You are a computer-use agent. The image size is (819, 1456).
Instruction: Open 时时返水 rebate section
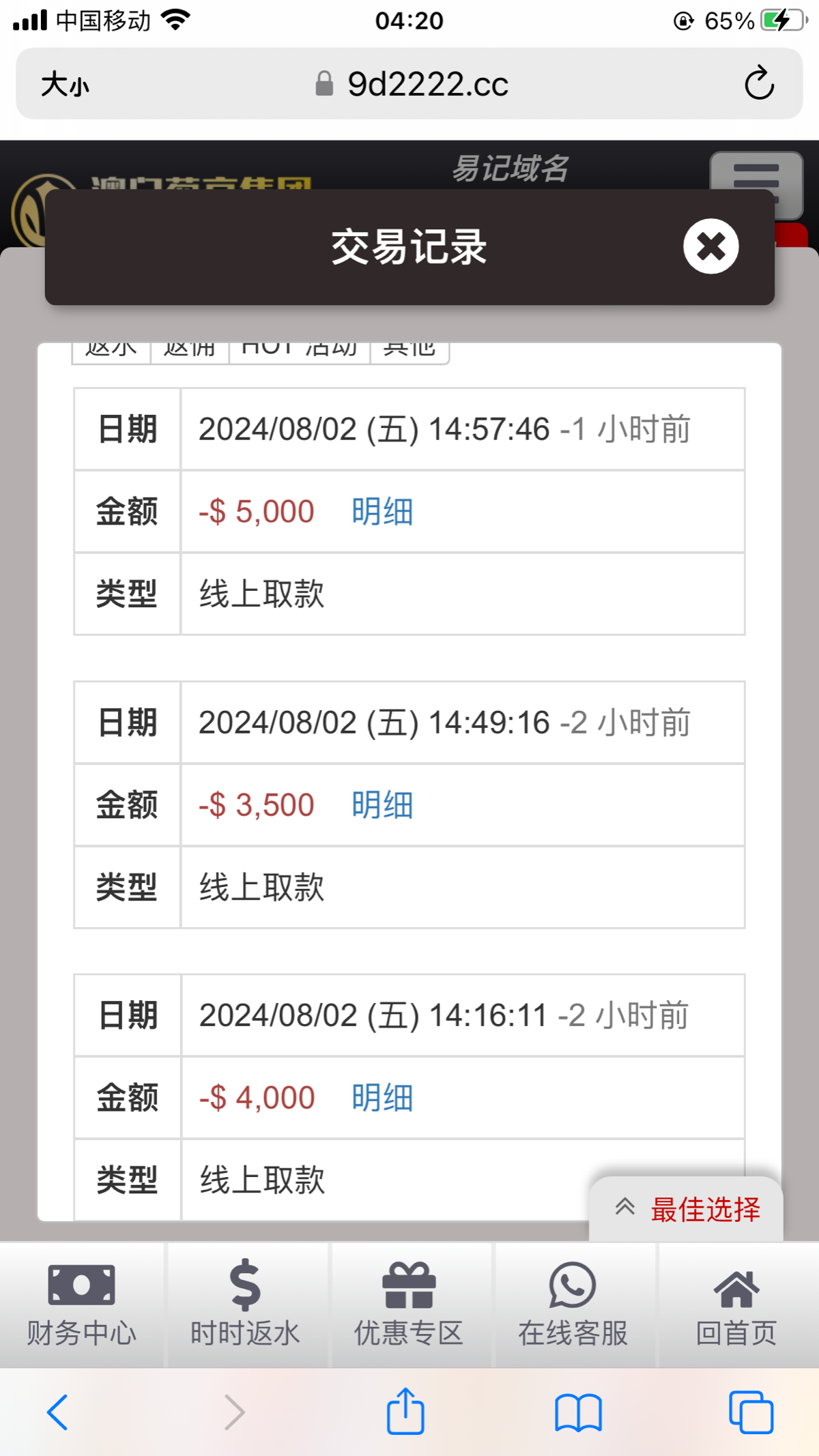246,1305
